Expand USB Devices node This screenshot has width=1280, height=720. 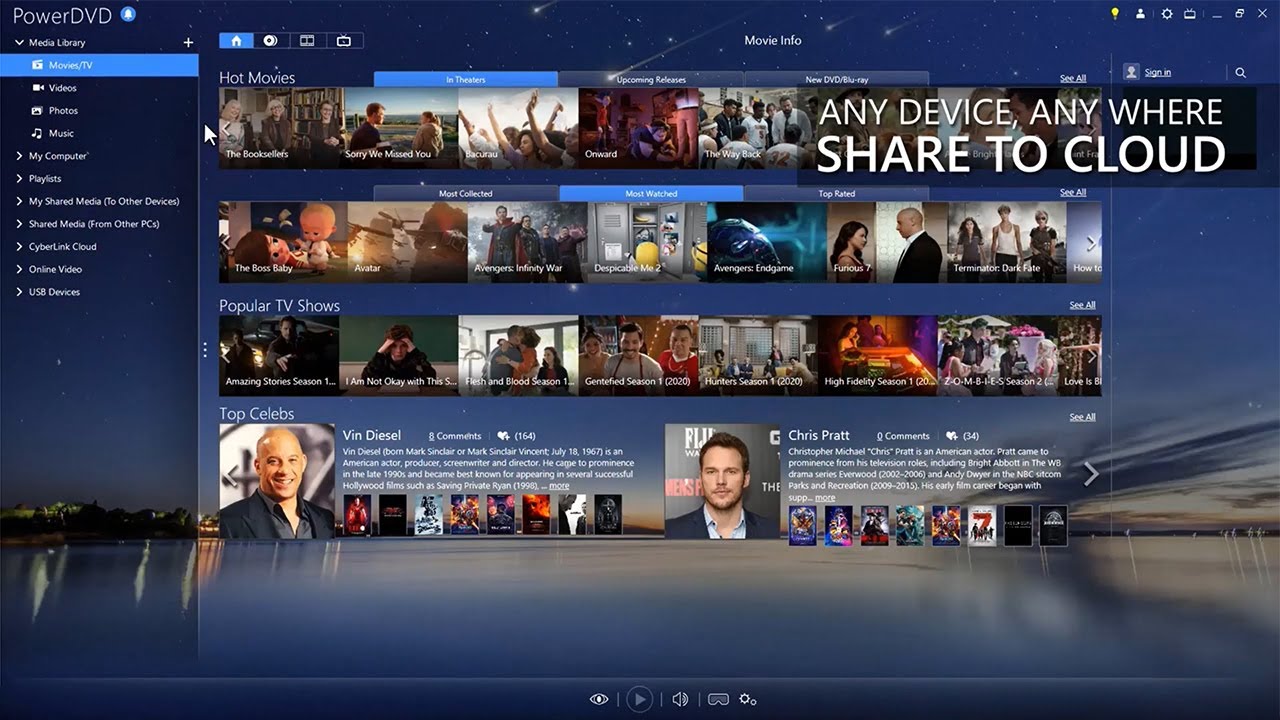19,292
